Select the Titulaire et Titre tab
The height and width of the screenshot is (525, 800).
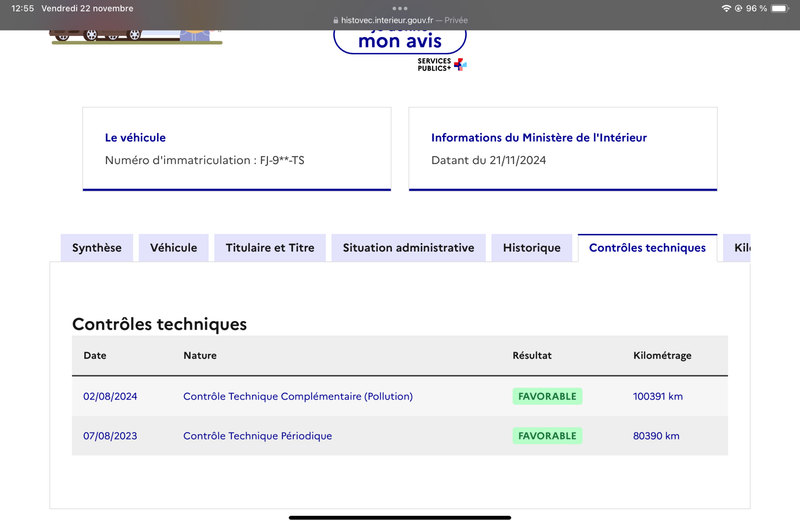(270, 248)
